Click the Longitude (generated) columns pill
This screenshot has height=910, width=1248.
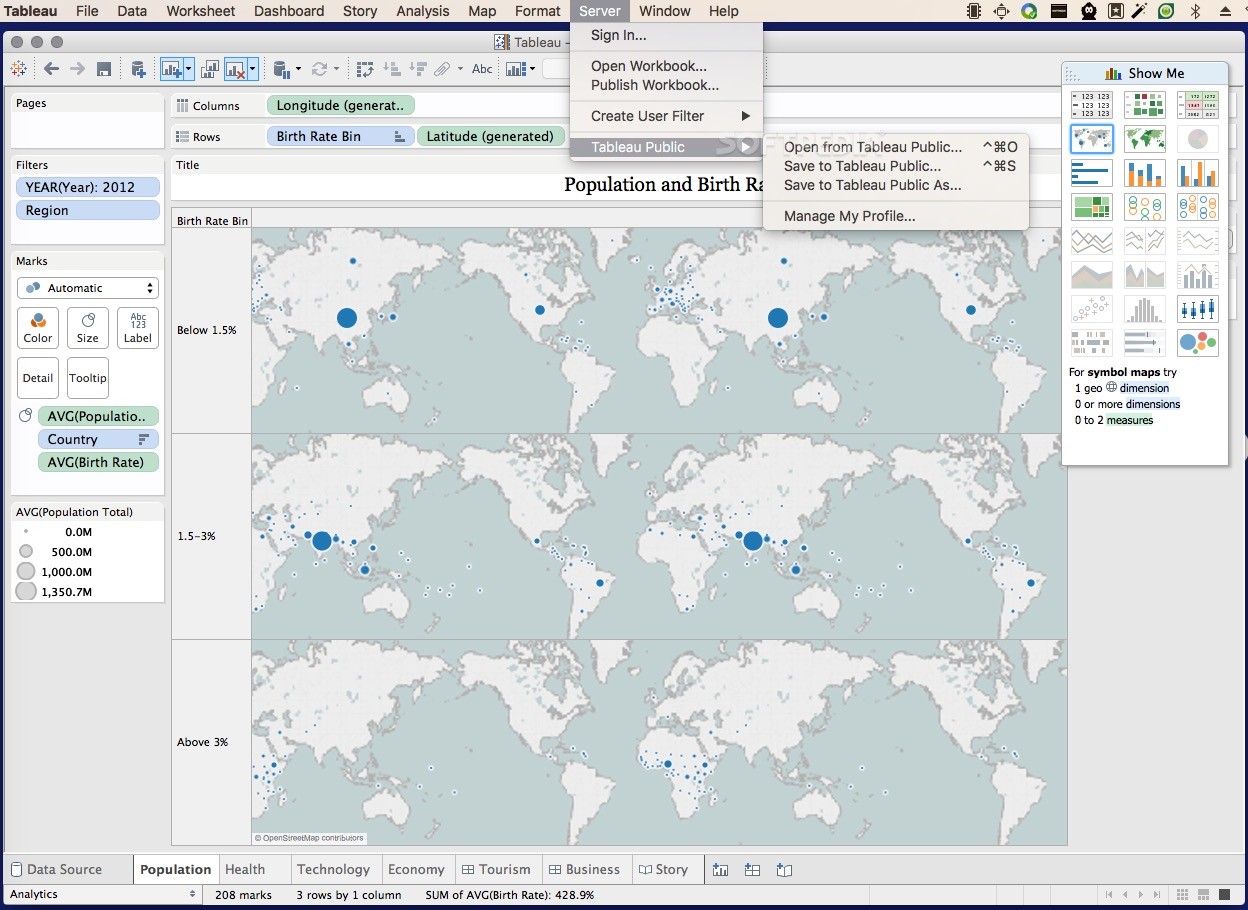click(340, 105)
